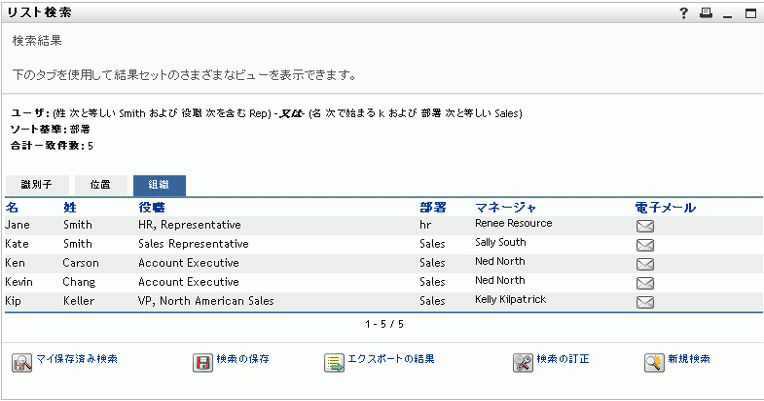Click the email icon in Ken Carson's row
Screen dimensions: 764x401
click(x=645, y=264)
